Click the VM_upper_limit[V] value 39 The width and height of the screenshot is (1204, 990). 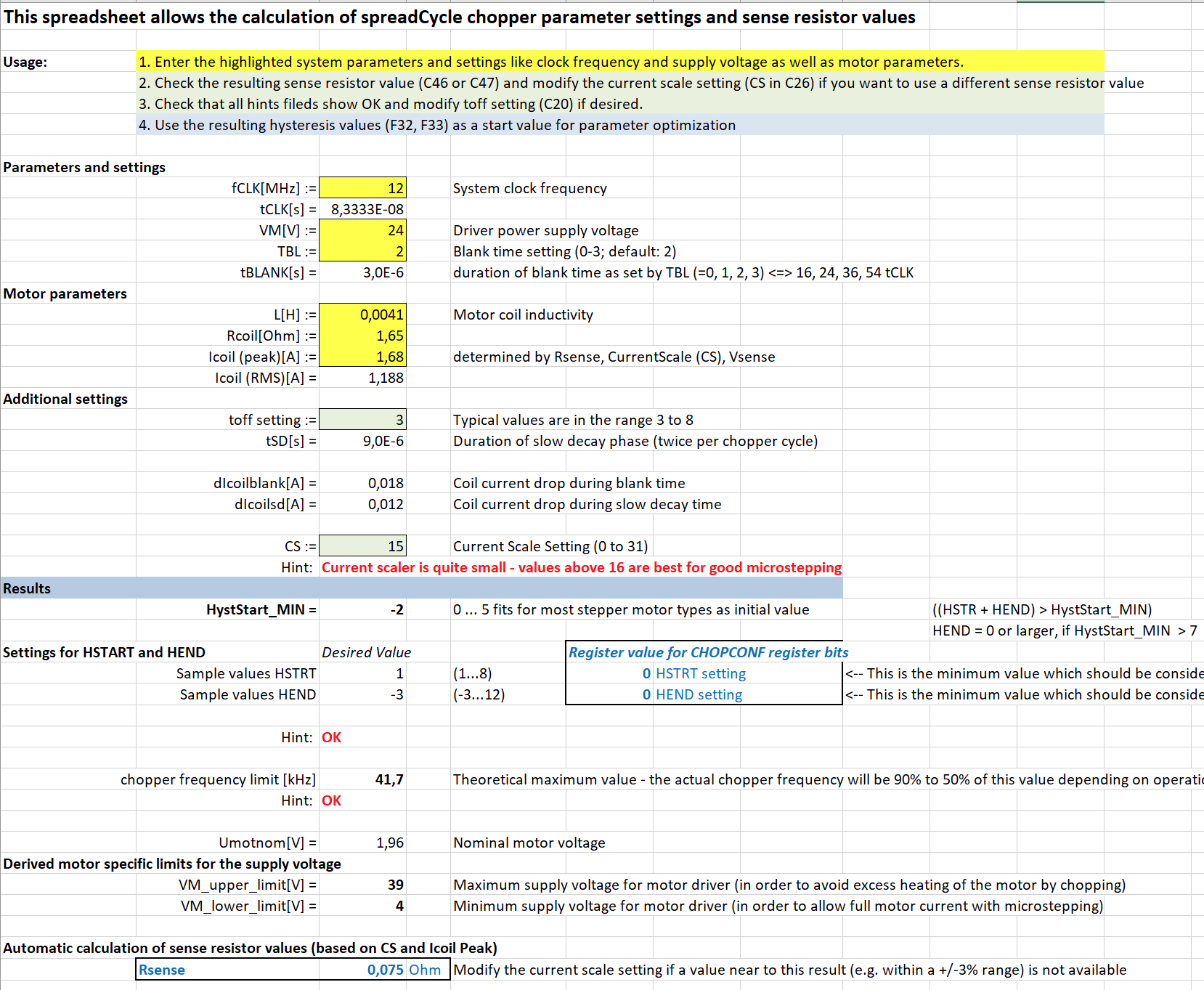(362, 885)
